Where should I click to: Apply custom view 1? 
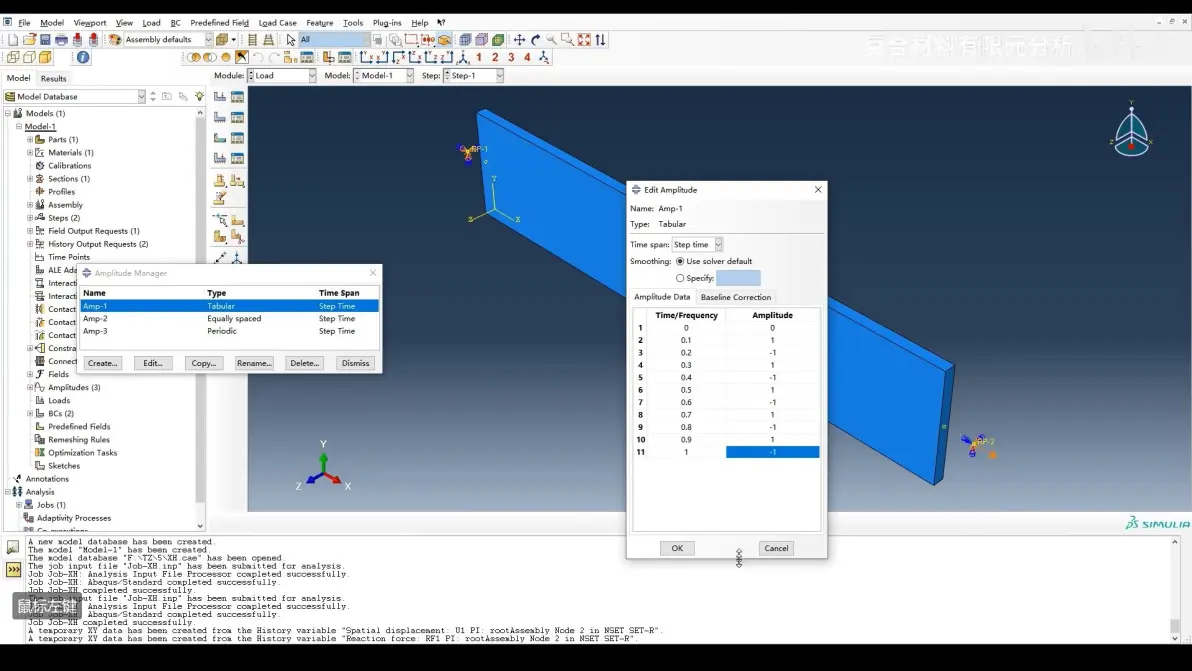[479, 57]
